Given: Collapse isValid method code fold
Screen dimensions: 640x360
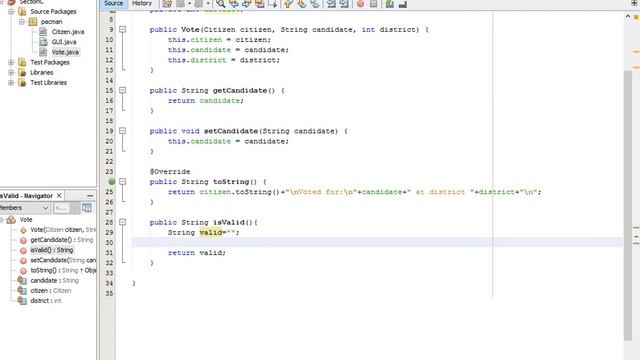Looking at the screenshot, I should (x=122, y=222).
